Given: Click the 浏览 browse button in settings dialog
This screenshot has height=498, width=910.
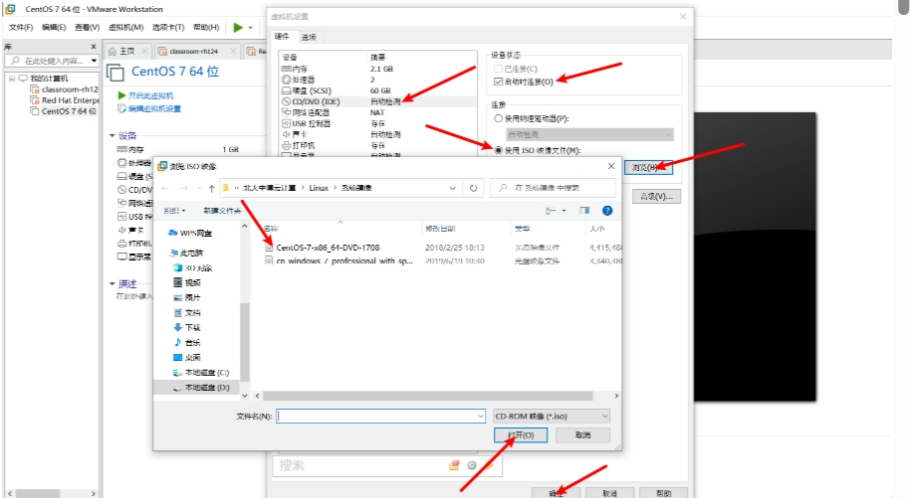Looking at the screenshot, I should coord(648,167).
